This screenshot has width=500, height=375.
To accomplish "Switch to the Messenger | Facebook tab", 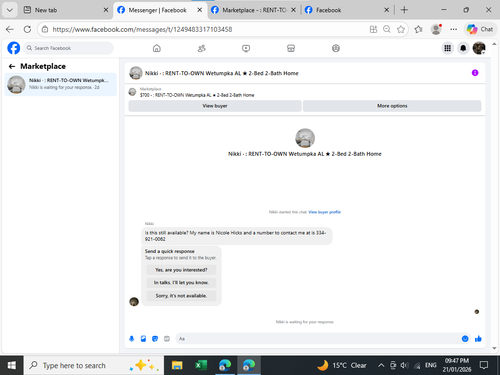I will coord(159,10).
